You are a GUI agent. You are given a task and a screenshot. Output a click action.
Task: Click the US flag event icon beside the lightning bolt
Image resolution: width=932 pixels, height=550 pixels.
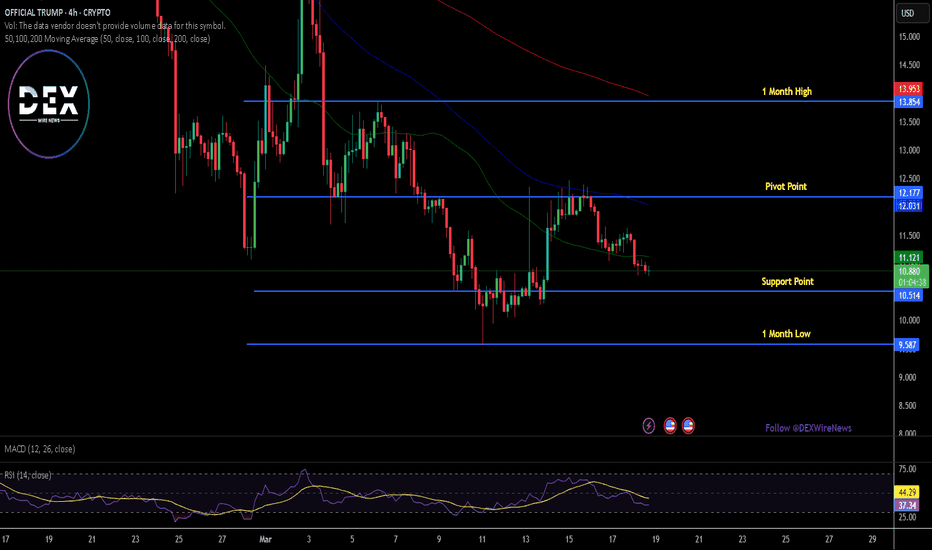tap(670, 426)
